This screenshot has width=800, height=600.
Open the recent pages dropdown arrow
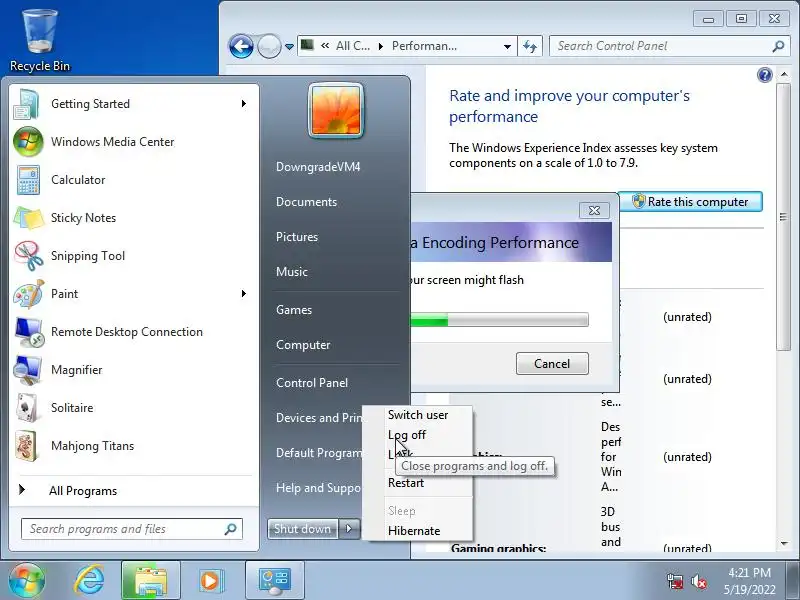pos(289,46)
